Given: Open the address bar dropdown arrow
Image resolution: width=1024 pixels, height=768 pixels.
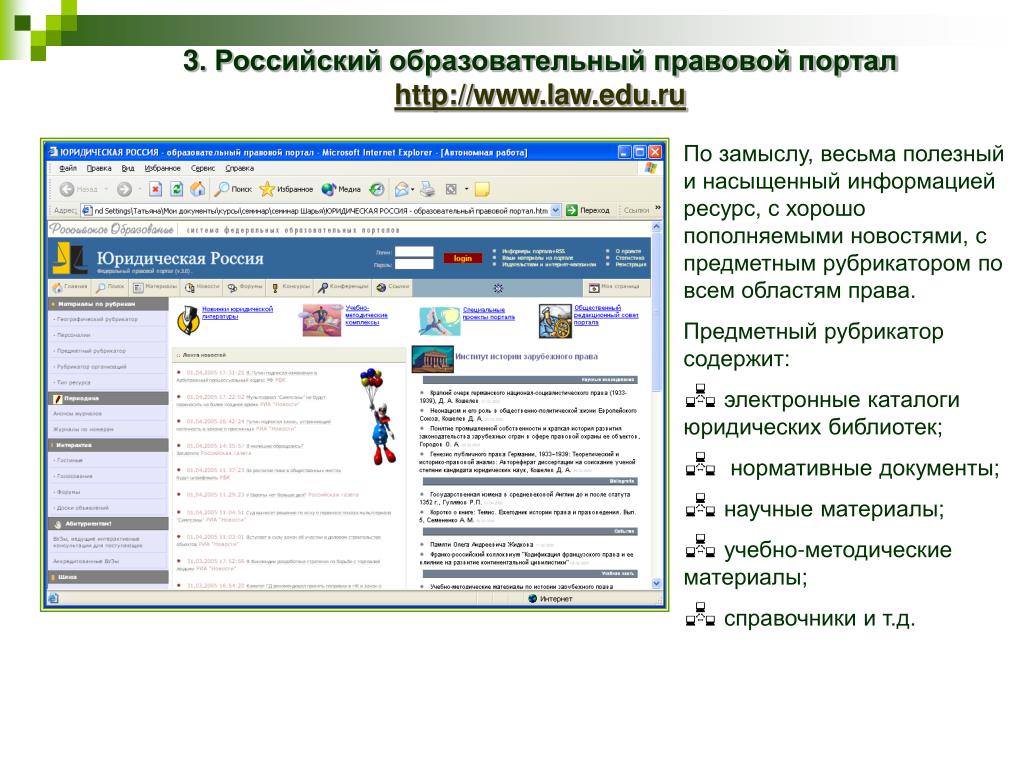Looking at the screenshot, I should (x=556, y=210).
